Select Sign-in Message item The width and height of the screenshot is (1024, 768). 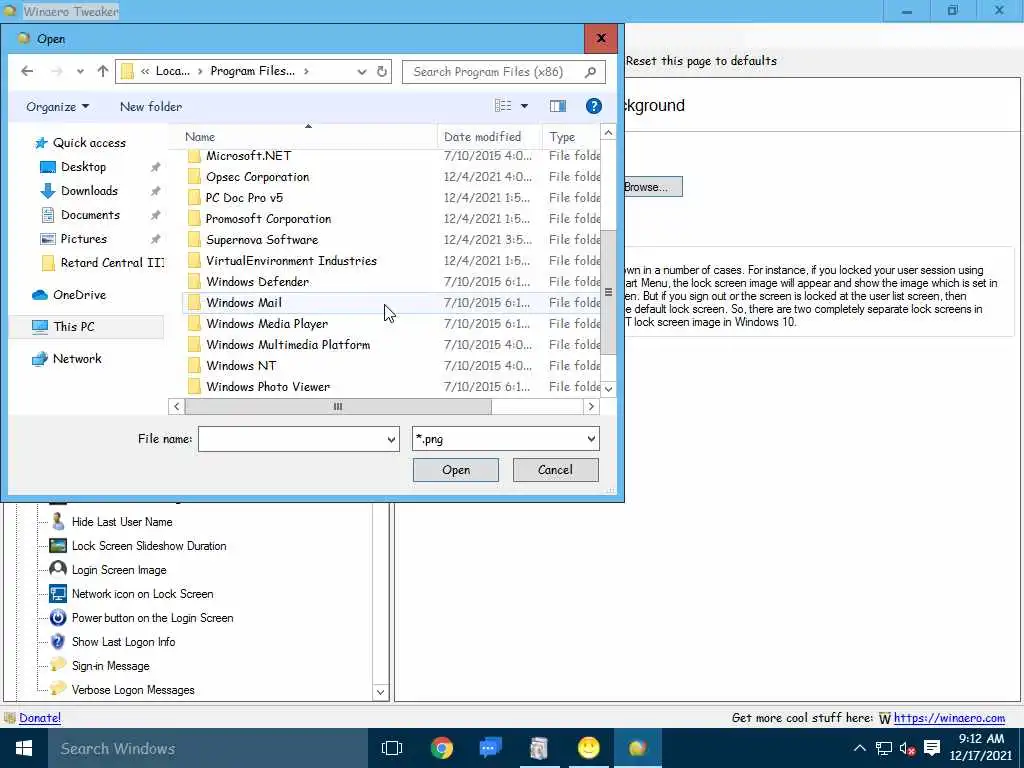(110, 666)
